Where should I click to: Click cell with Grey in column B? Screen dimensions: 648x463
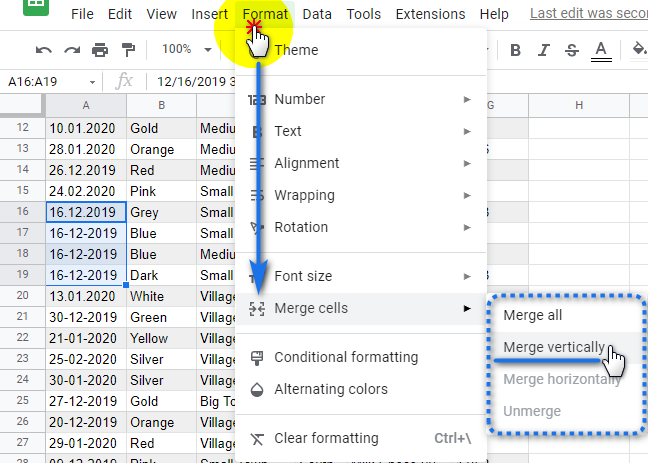[161, 212]
